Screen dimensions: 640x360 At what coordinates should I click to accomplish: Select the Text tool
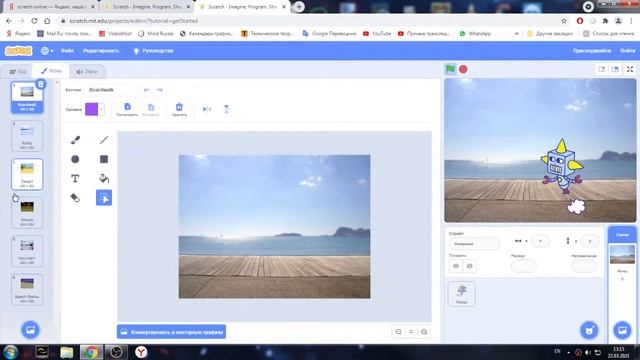pyautogui.click(x=75, y=178)
